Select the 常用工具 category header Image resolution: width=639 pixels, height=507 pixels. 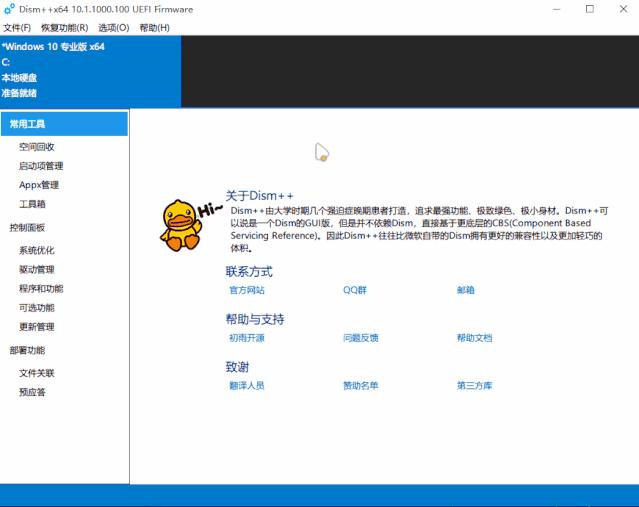[x=64, y=124]
